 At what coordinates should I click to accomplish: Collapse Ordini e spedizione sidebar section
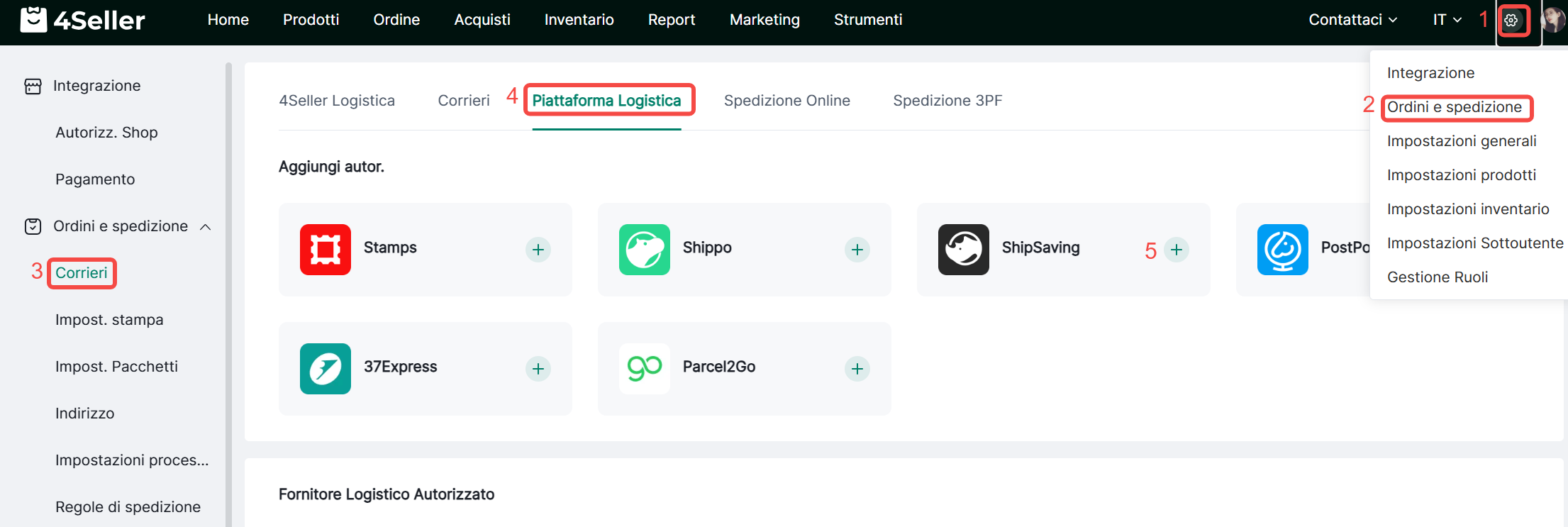[206, 227]
